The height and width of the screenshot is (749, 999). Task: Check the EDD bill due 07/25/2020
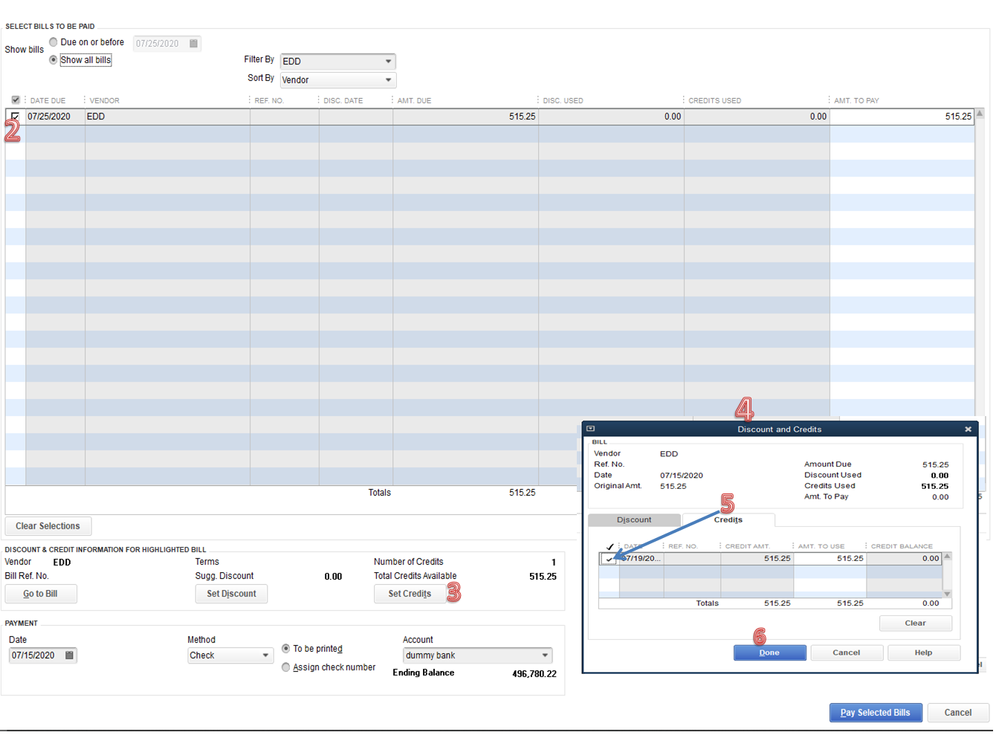click(15, 117)
